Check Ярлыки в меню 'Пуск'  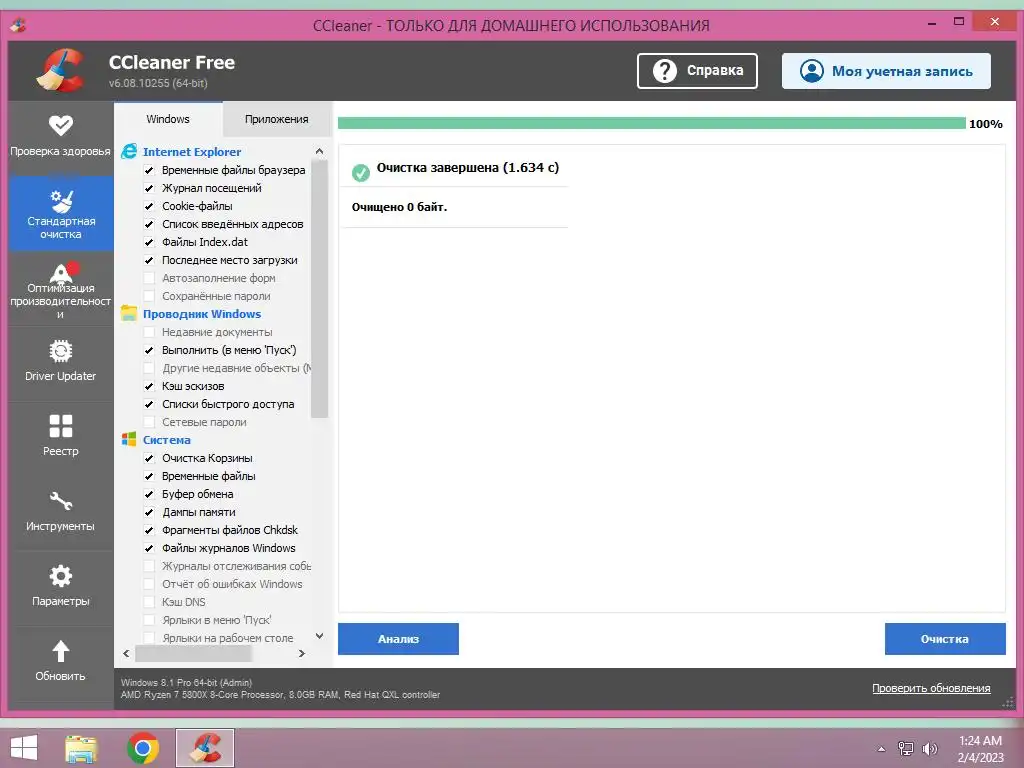(149, 620)
